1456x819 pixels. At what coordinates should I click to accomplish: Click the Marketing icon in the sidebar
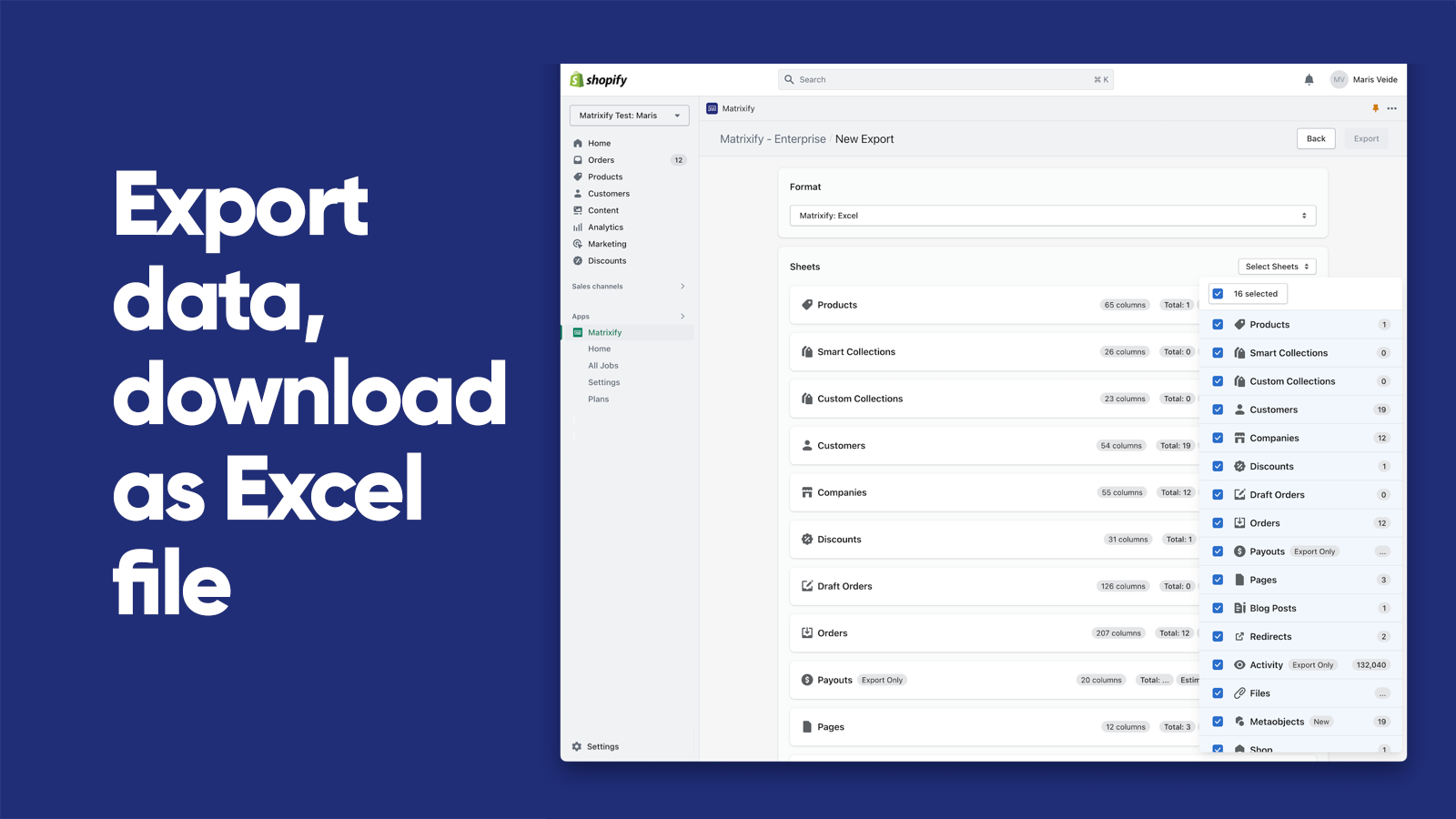(579, 244)
